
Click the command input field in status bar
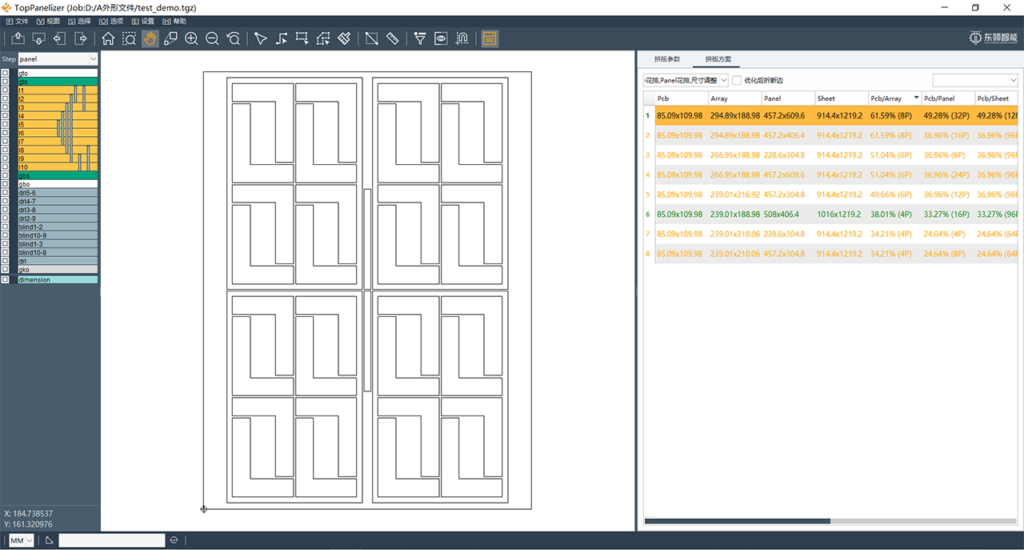112,540
